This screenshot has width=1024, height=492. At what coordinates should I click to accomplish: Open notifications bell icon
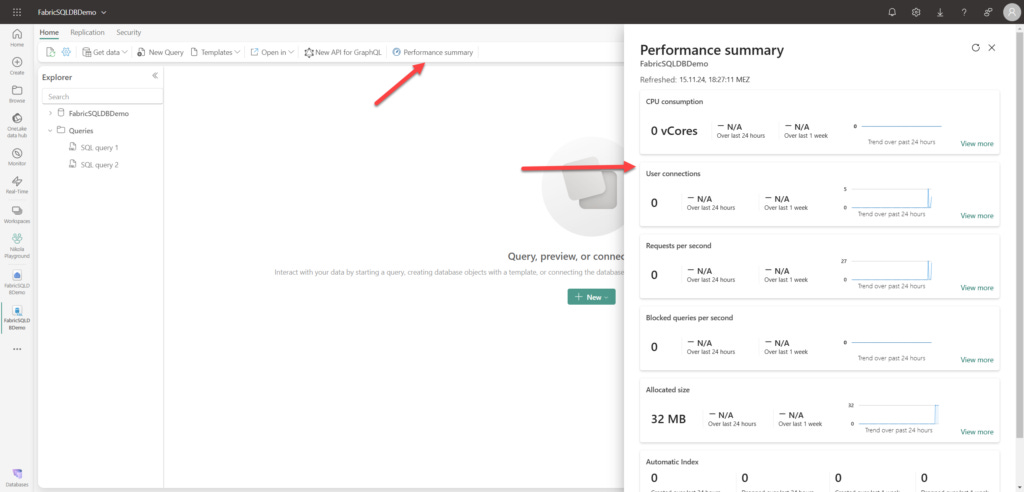(893, 12)
